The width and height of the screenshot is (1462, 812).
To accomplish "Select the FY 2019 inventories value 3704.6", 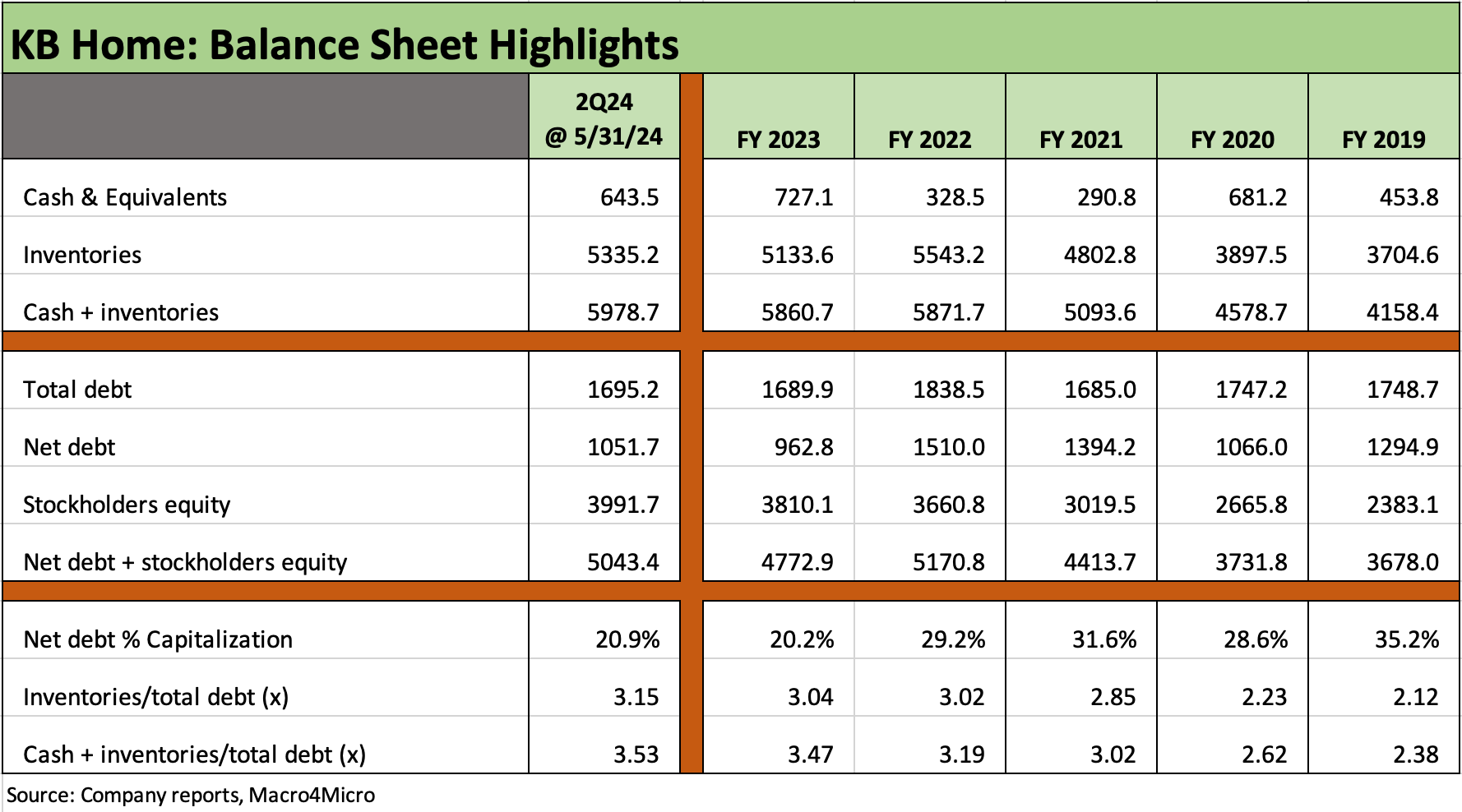I will point(1402,255).
